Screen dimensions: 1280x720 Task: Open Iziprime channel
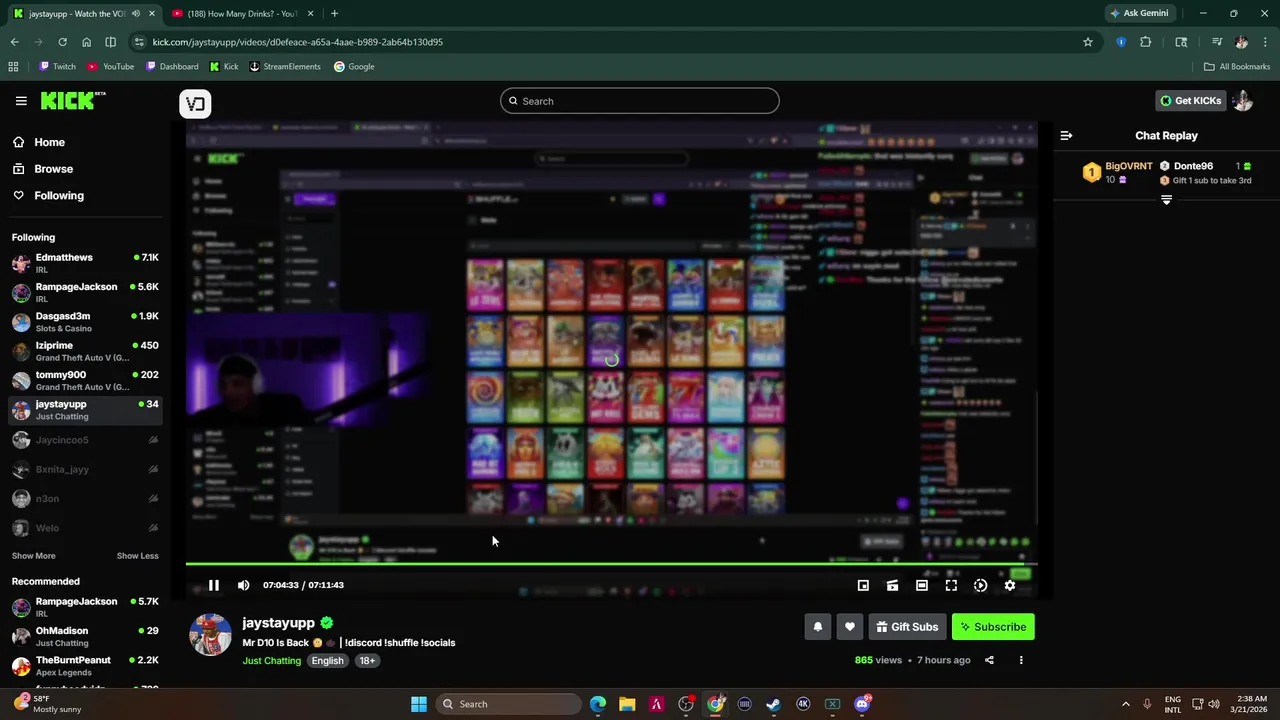85,351
